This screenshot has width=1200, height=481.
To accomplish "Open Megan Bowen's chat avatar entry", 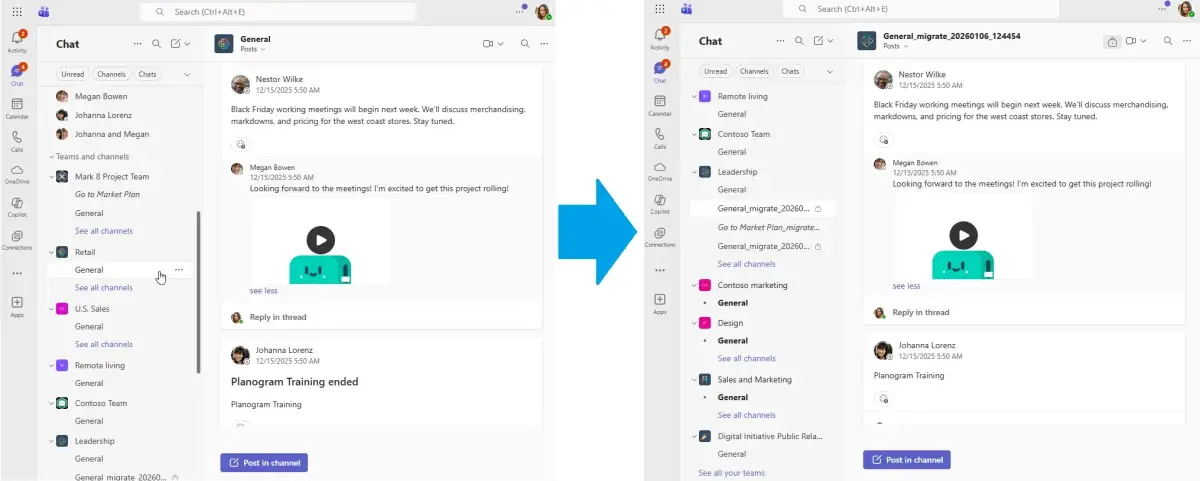I will pyautogui.click(x=62, y=97).
